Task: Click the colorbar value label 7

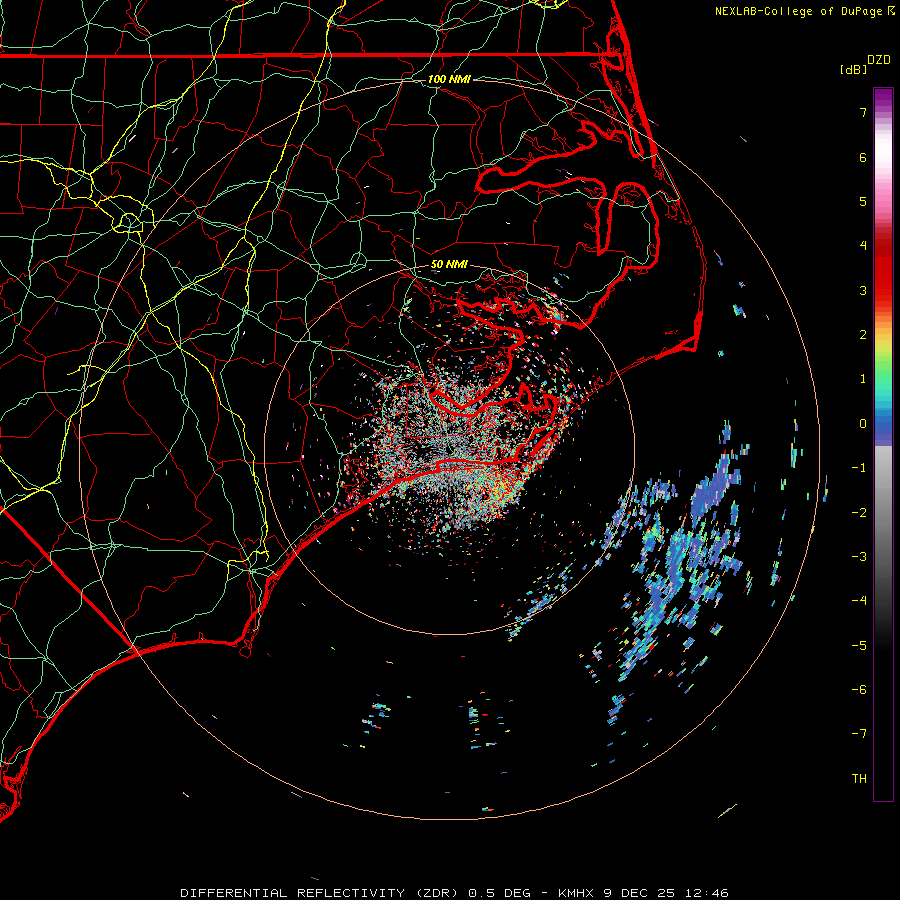Action: pyautogui.click(x=863, y=112)
